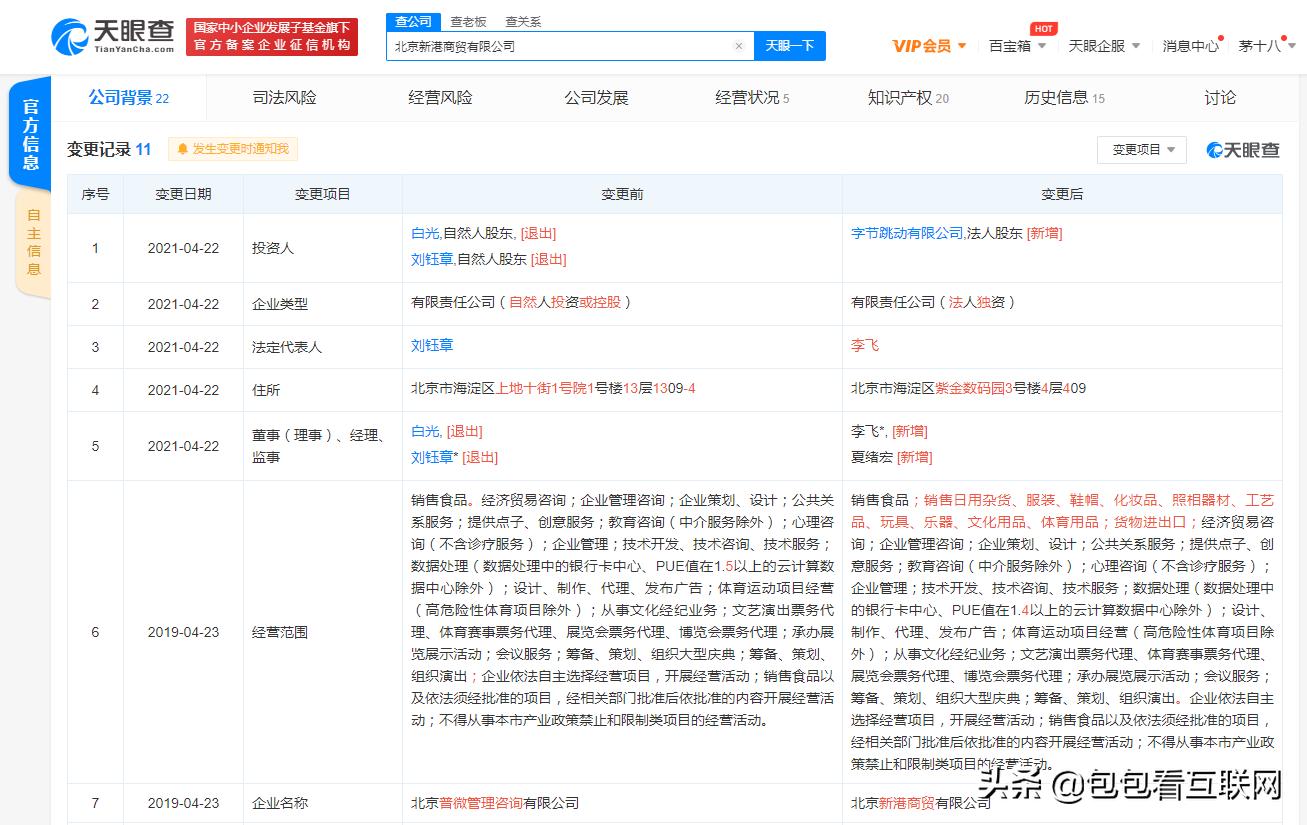
Task: Expand the 茅十八 account dropdown
Action: click(x=1262, y=45)
